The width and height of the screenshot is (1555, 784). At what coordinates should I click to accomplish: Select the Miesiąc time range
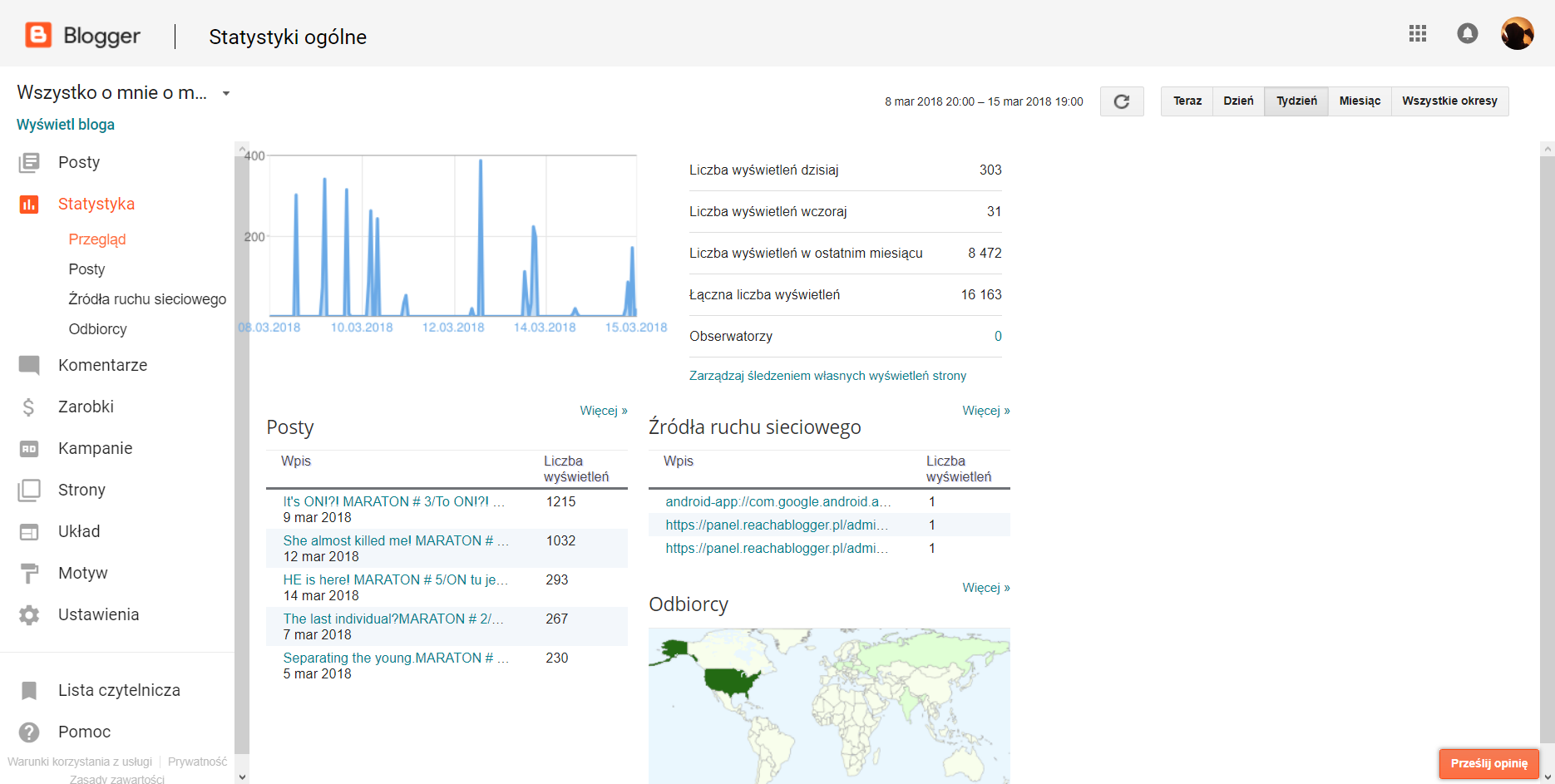coord(1359,101)
